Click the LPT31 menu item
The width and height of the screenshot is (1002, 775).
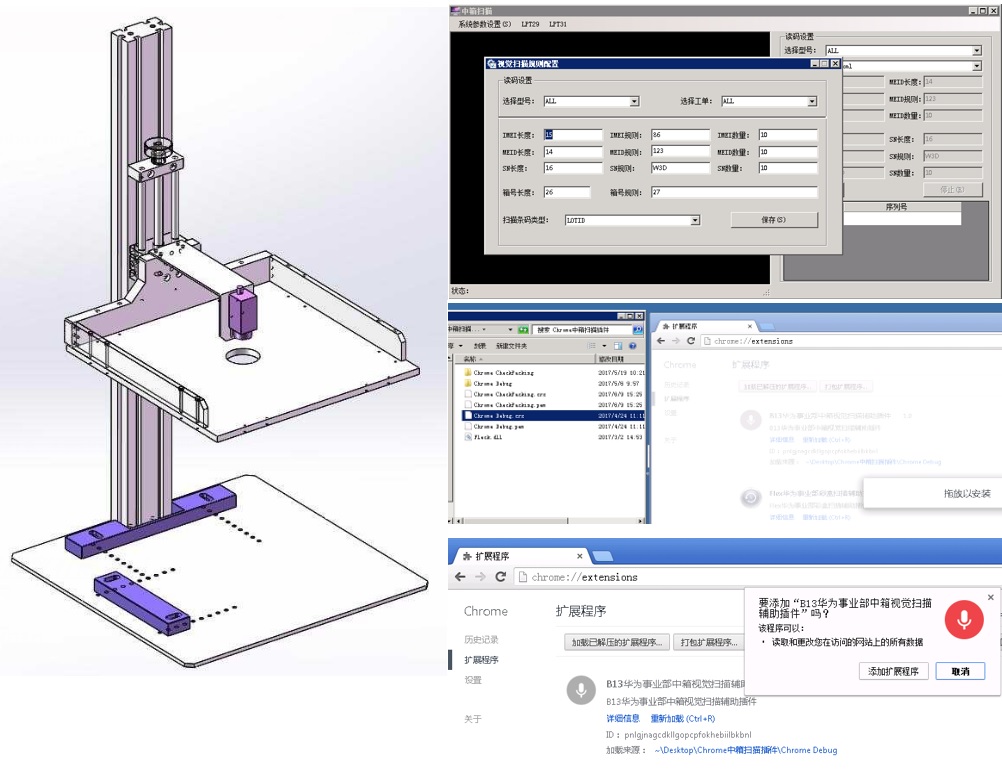pos(558,24)
